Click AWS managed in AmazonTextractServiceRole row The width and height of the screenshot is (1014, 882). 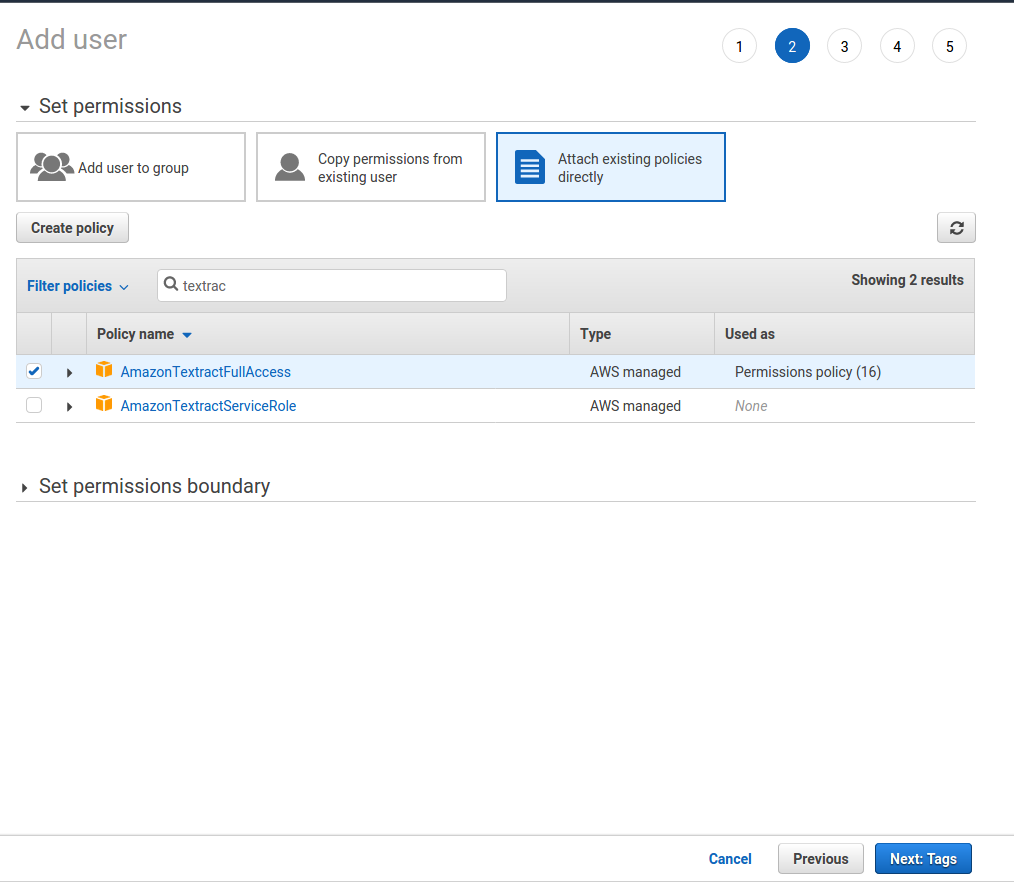(x=635, y=405)
